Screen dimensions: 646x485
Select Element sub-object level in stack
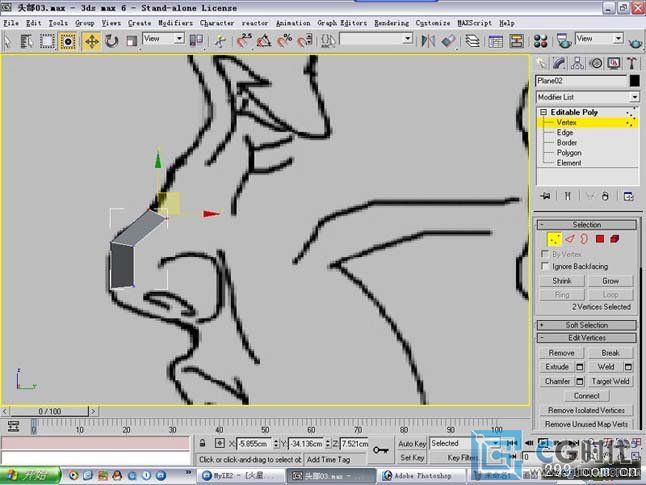569,163
